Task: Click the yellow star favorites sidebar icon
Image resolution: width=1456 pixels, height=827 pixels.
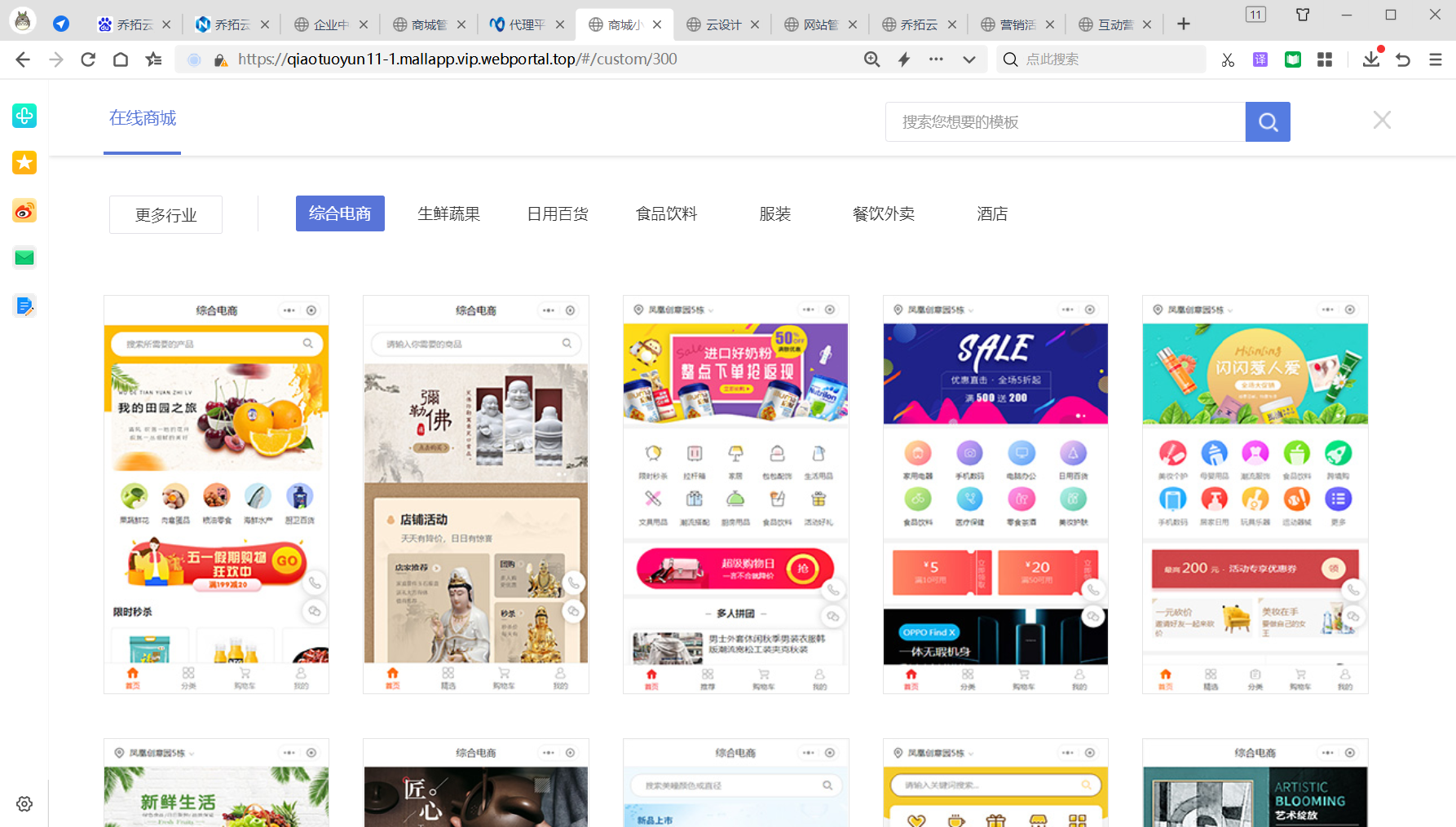Action: (24, 163)
